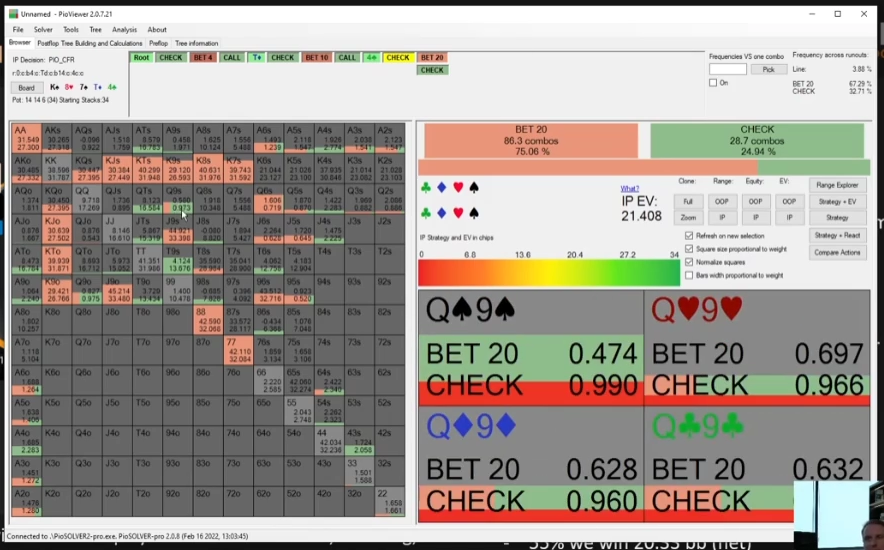The width and height of the screenshot is (884, 550).
Task: Click the Strategy button
Action: click(837, 218)
